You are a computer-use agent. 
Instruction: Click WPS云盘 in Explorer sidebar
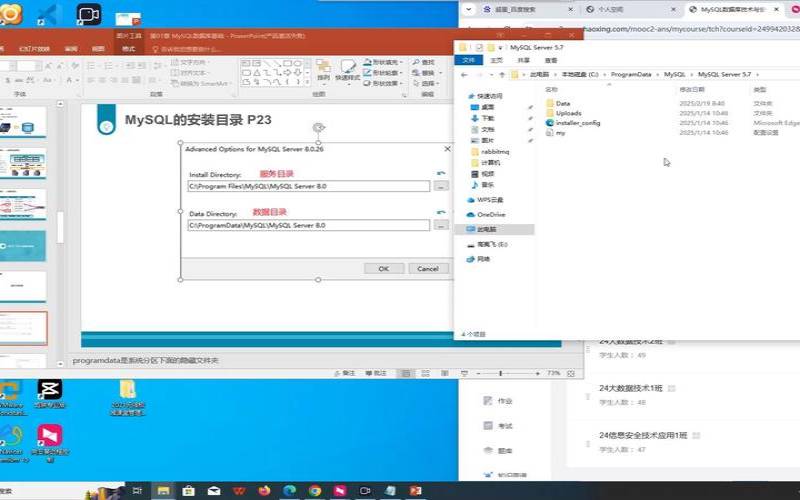coord(490,200)
